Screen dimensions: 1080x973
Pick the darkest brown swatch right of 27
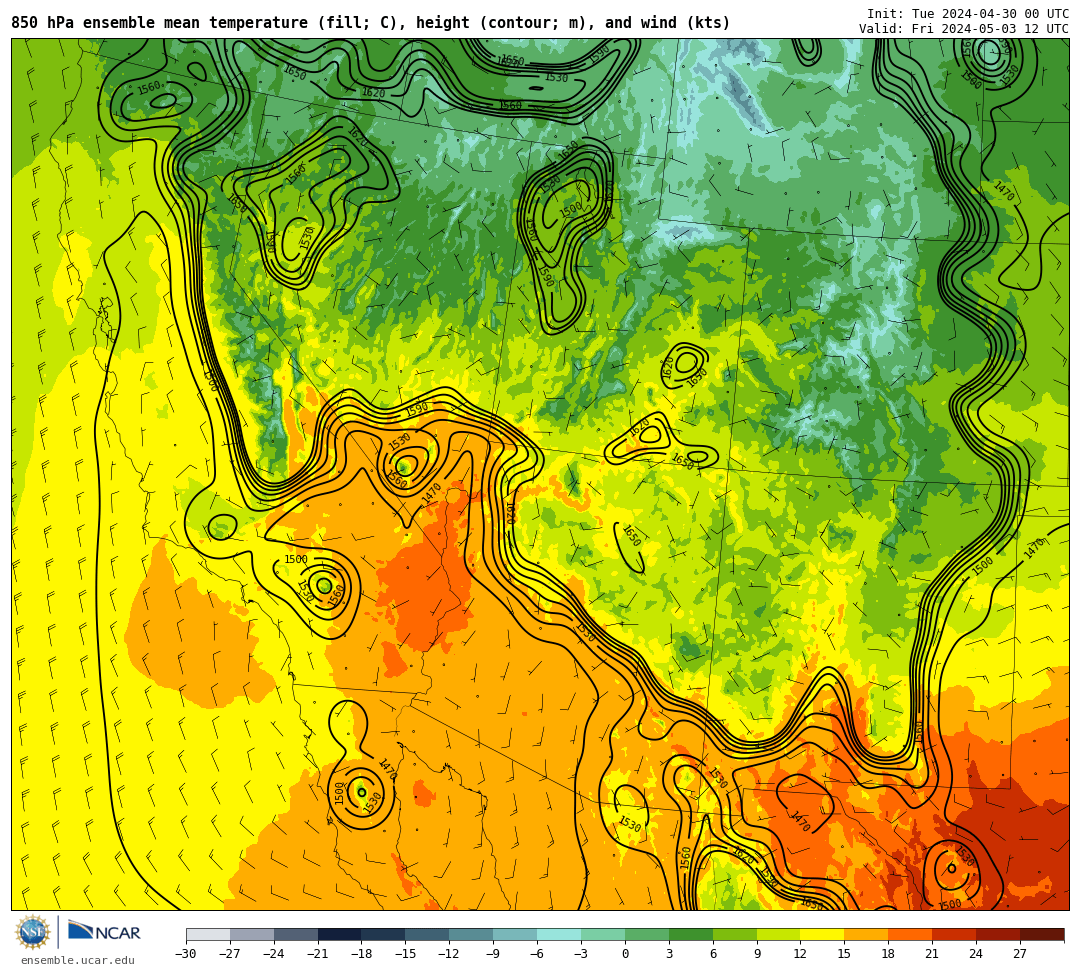tap(1043, 934)
